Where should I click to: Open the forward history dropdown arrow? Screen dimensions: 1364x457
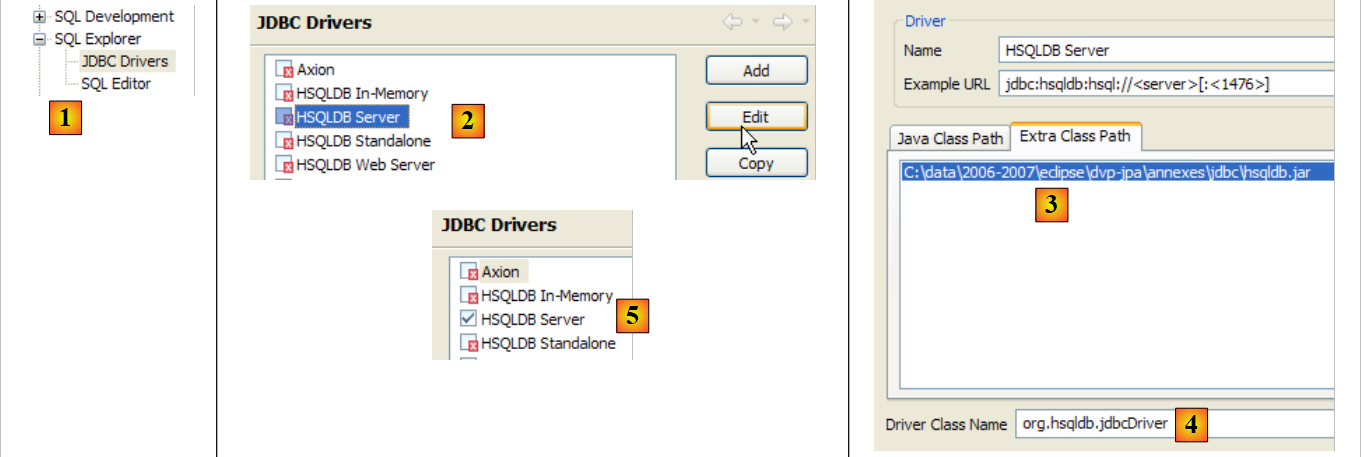[805, 22]
